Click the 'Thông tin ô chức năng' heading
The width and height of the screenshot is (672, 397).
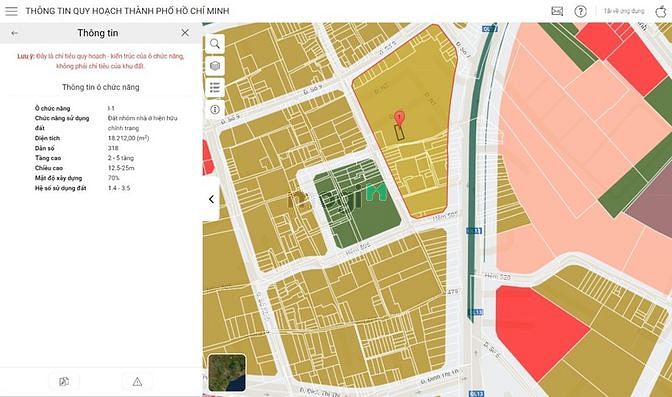(x=101, y=87)
